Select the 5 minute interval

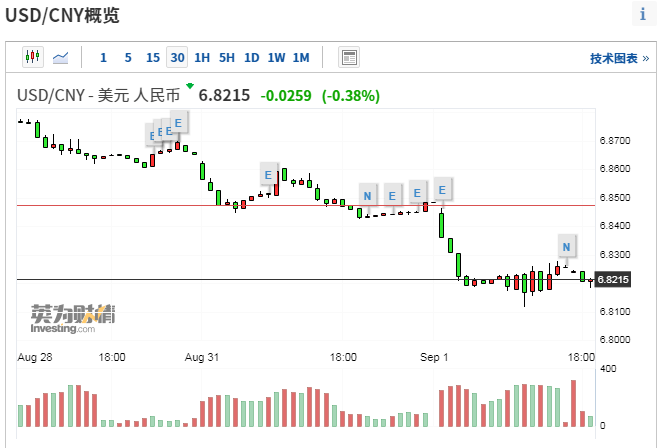128,57
